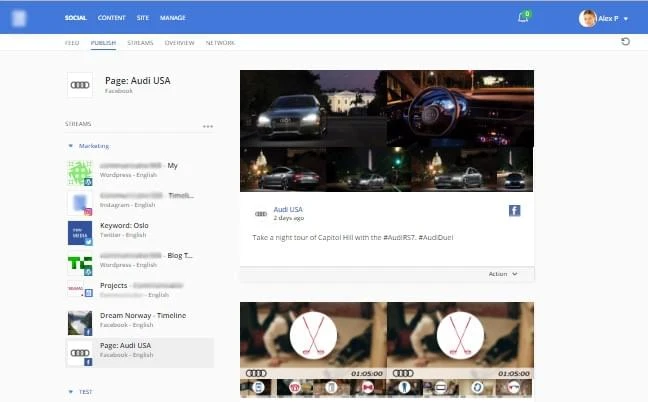Click the #AudiRS7 hashtag
Screen dimensions: 648x402
pyautogui.click(x=399, y=238)
